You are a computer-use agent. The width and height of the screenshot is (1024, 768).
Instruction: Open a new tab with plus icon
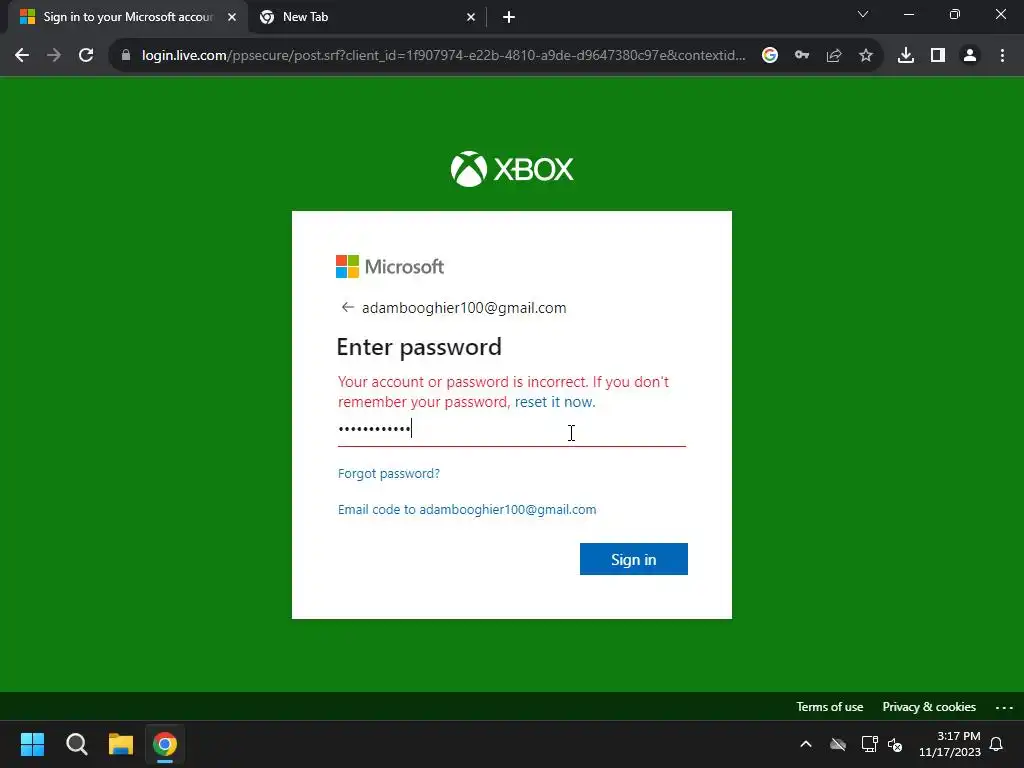[x=509, y=18]
